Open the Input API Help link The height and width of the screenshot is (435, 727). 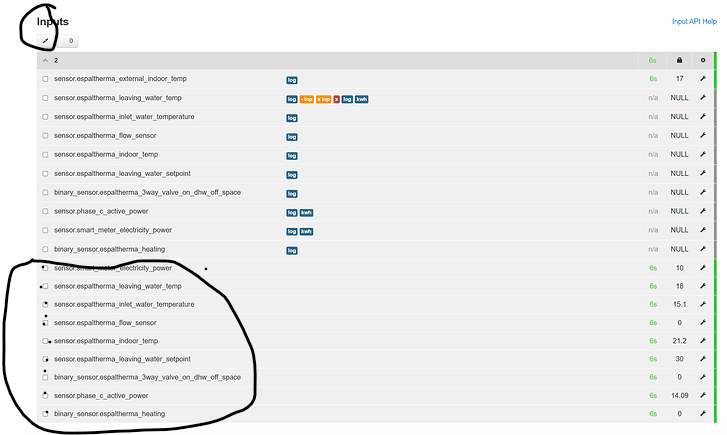[x=694, y=21]
